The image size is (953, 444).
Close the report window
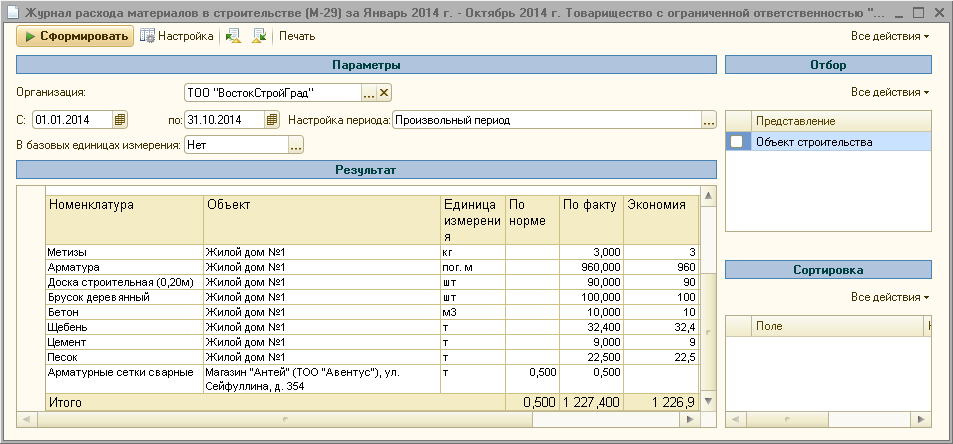pos(938,12)
